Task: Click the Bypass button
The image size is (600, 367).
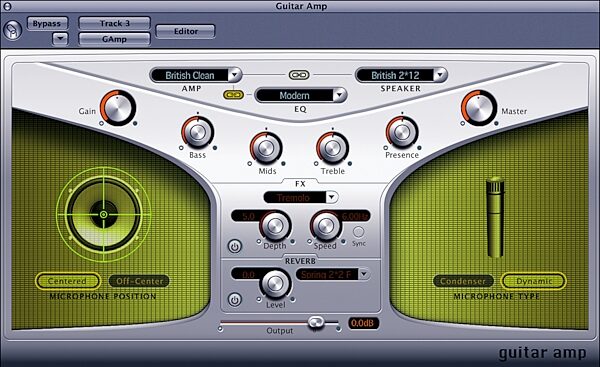Action: click(47, 23)
